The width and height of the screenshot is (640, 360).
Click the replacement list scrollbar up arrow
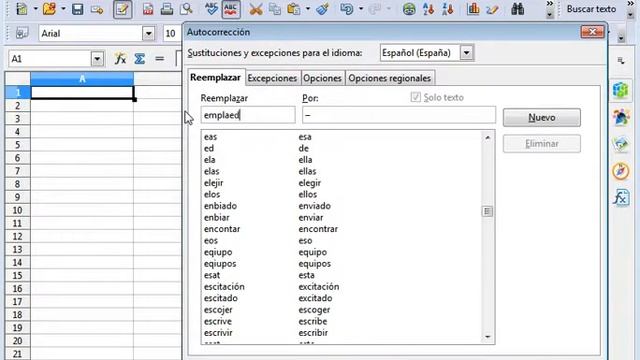coord(488,138)
